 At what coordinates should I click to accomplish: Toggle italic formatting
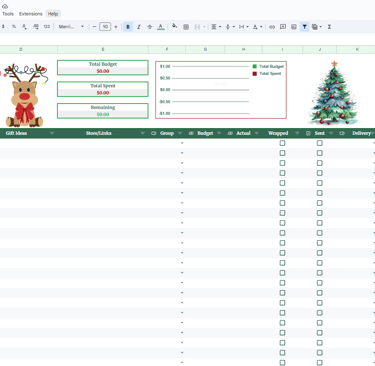139,27
